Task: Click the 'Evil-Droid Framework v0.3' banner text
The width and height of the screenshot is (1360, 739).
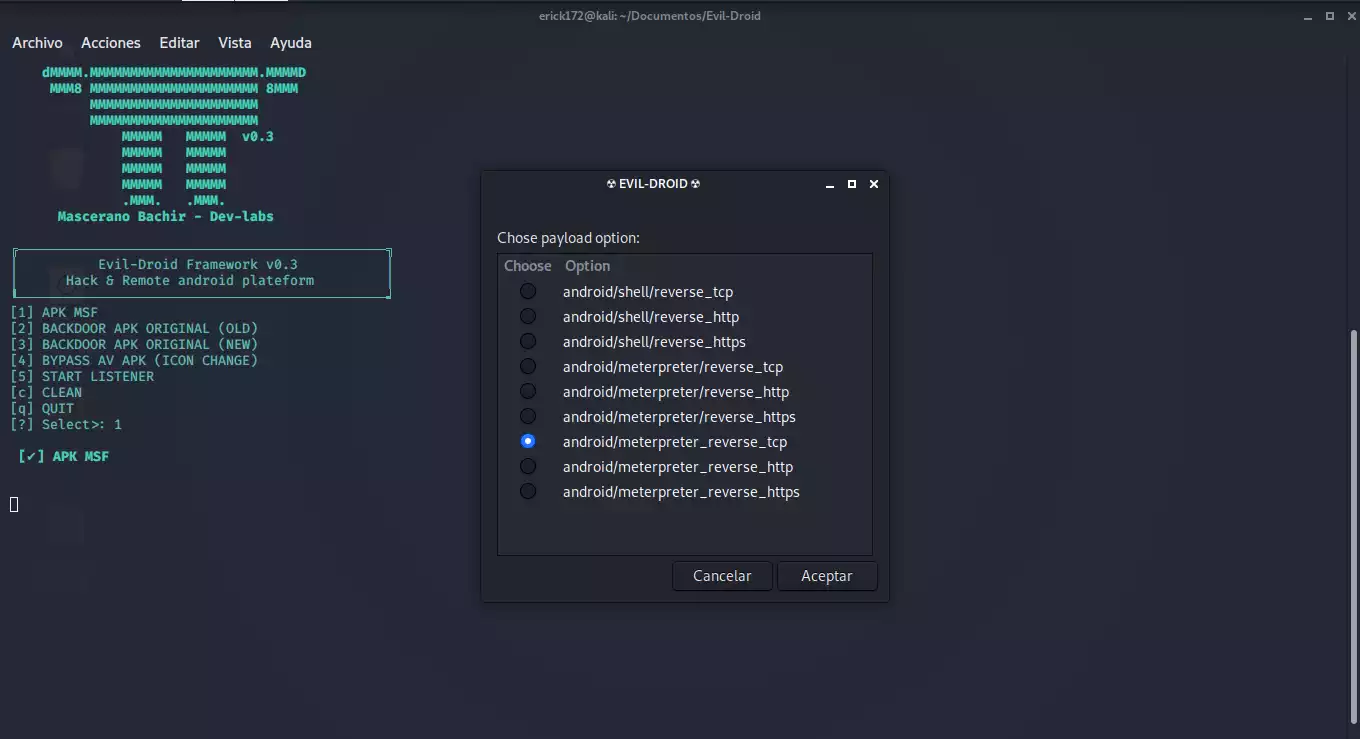Action: pyautogui.click(x=198, y=264)
